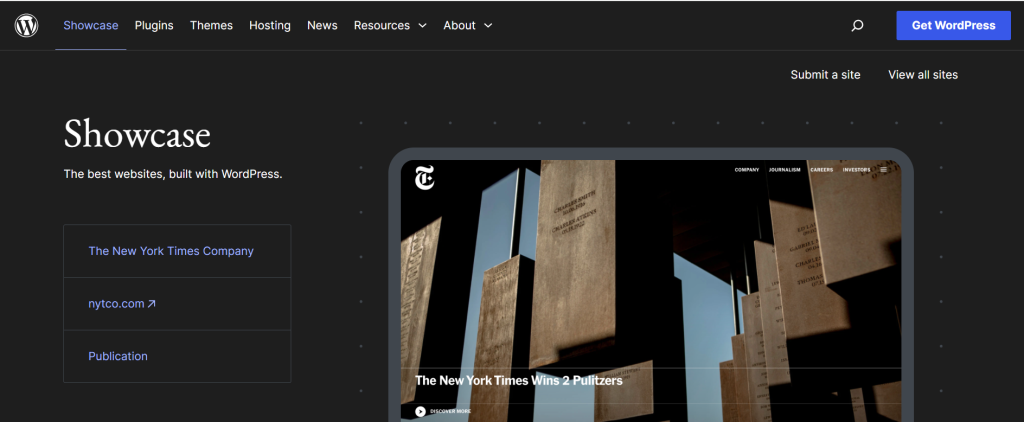Open the hamburger menu in site preview
Screen dimensions: 1024x422
[884, 170]
